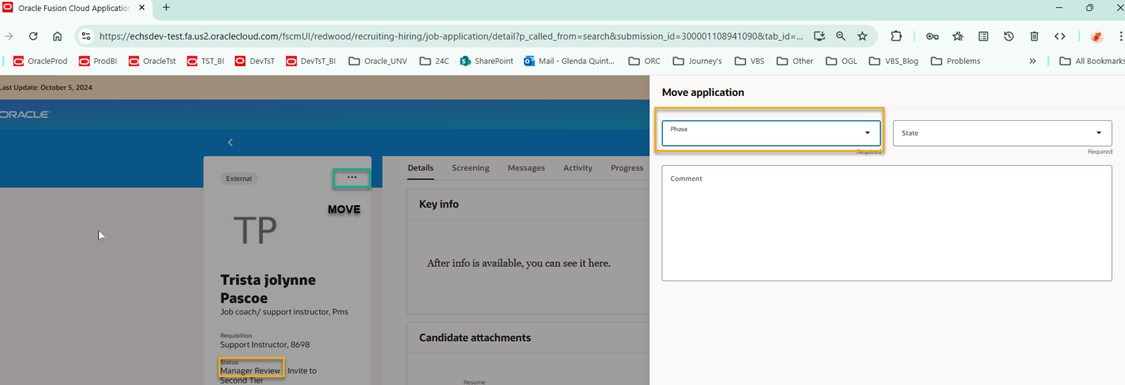Go to the browser home icon
The width and height of the screenshot is (1125, 385).
[57, 36]
